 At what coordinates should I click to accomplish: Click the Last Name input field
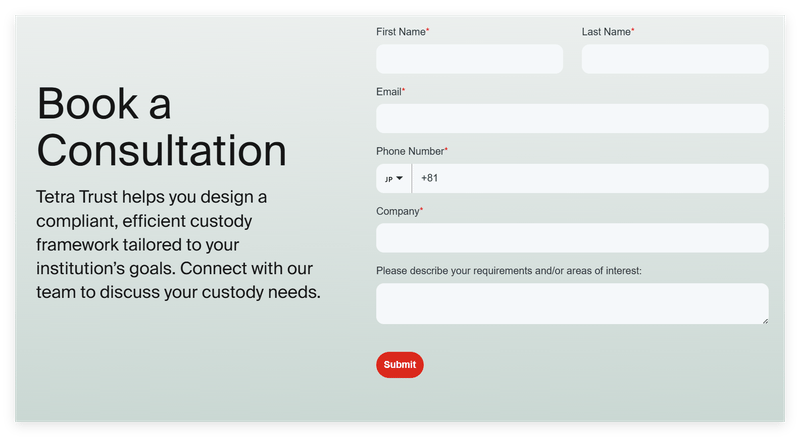675,59
